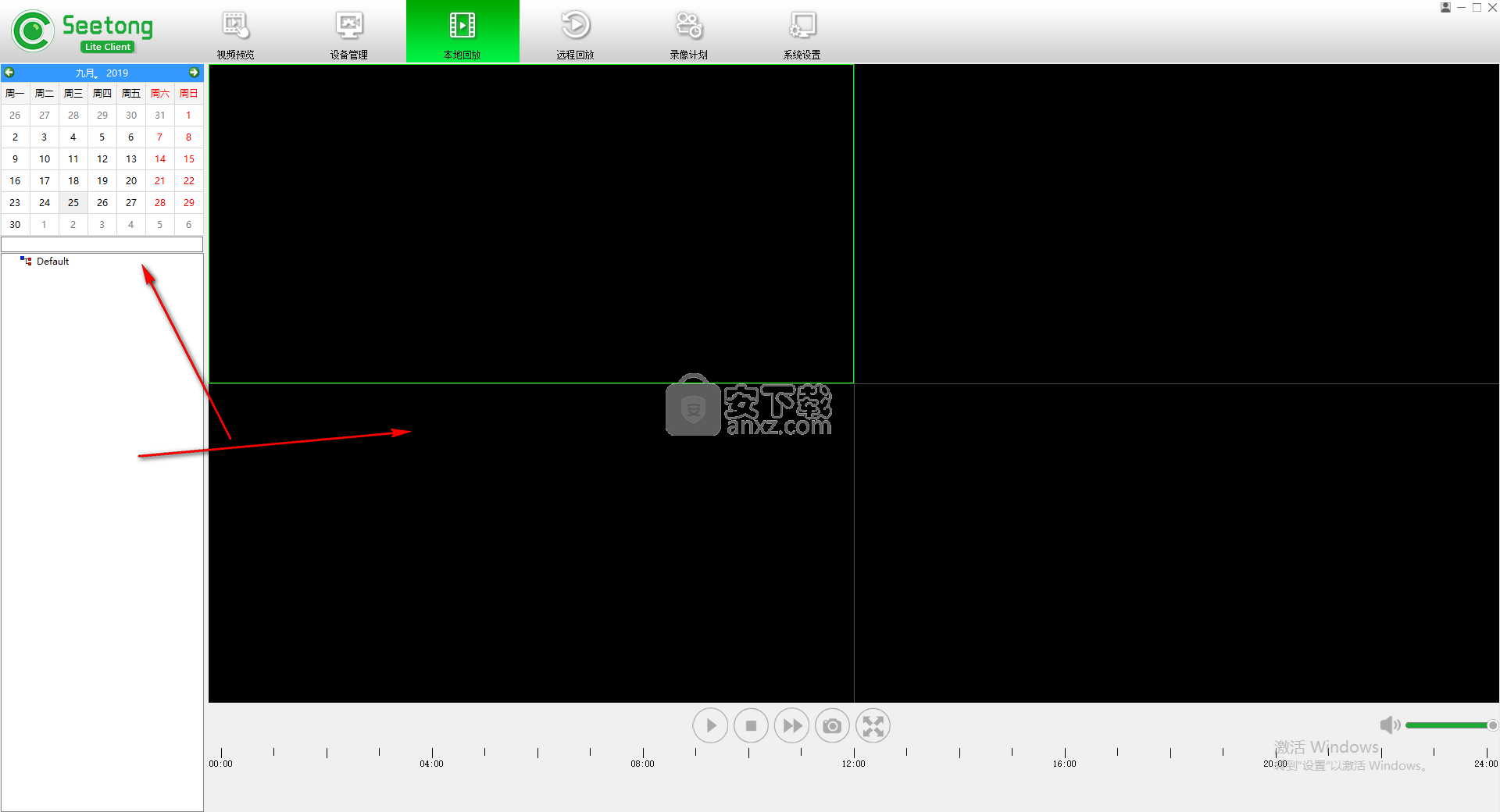Close the Seetong window

tap(1492, 7)
